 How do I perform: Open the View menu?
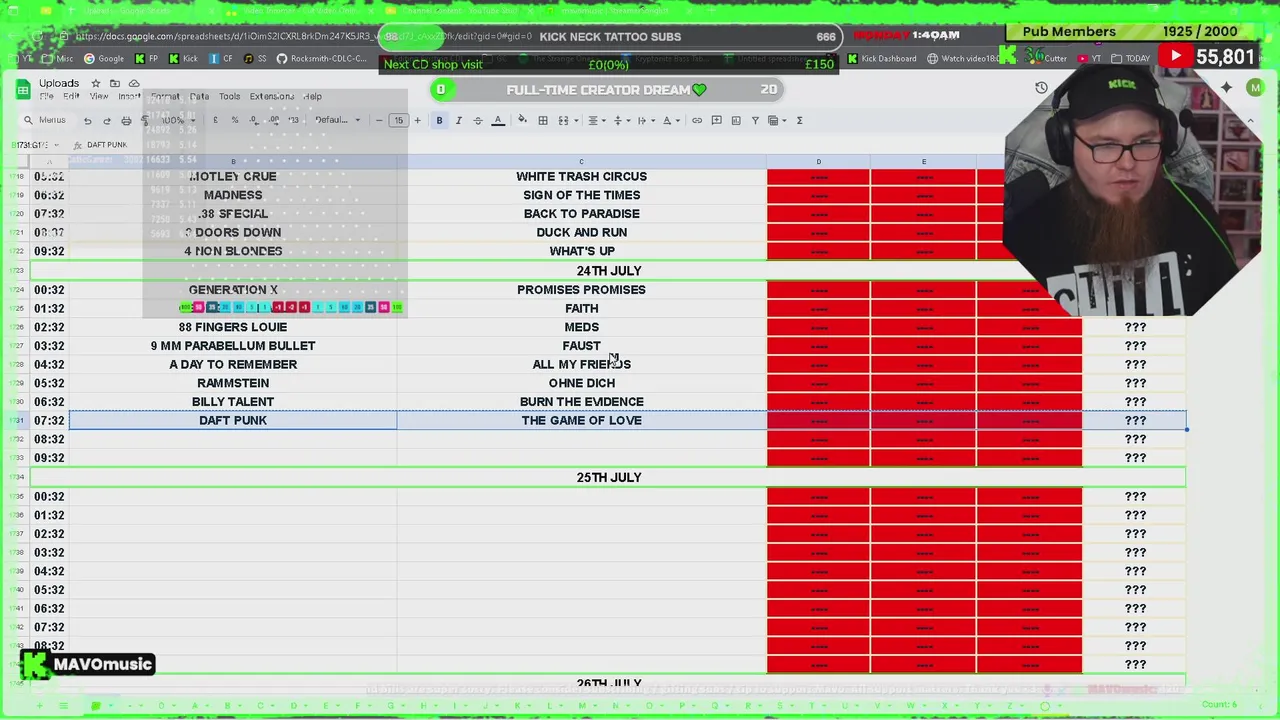(99, 97)
